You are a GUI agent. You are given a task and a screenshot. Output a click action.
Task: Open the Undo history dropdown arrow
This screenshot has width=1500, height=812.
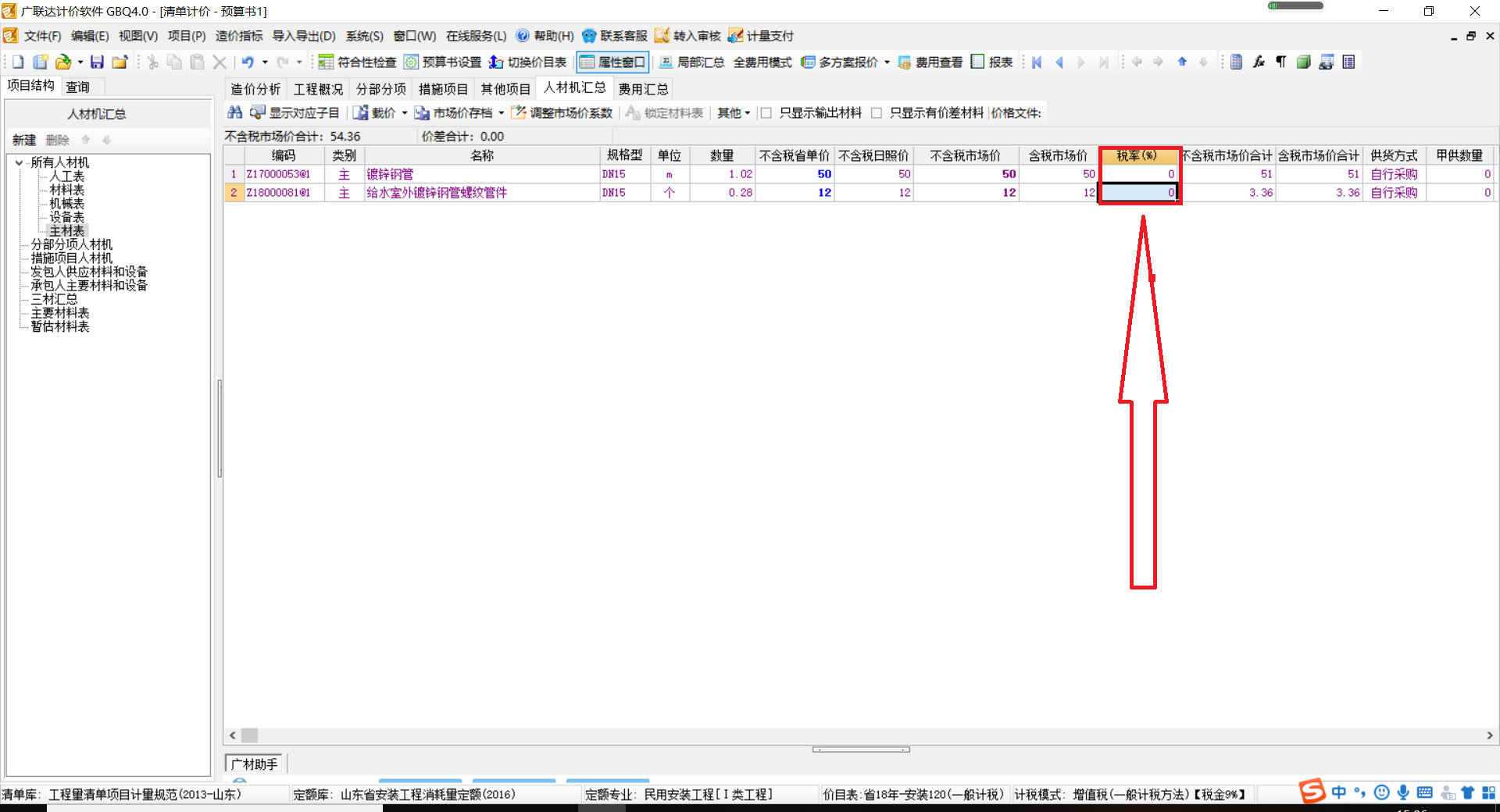point(265,62)
